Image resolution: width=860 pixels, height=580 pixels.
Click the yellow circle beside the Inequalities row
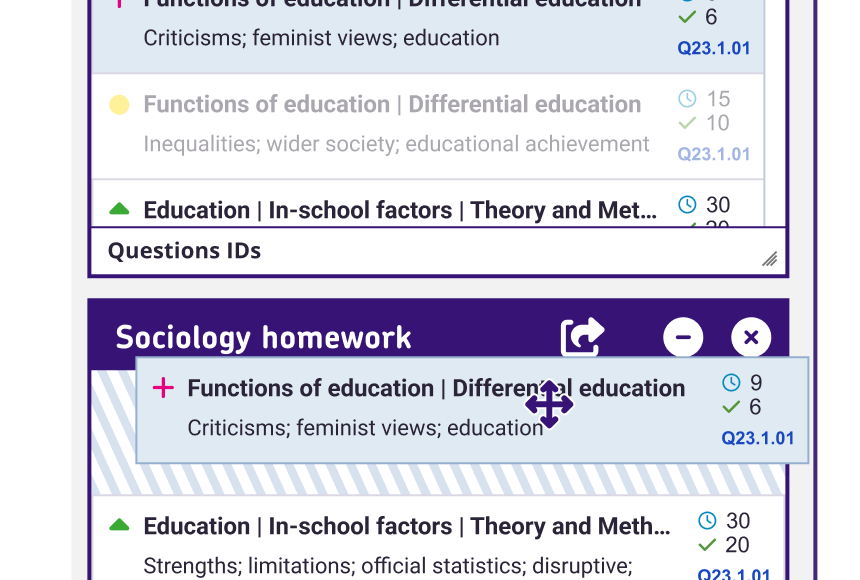[x=119, y=105]
